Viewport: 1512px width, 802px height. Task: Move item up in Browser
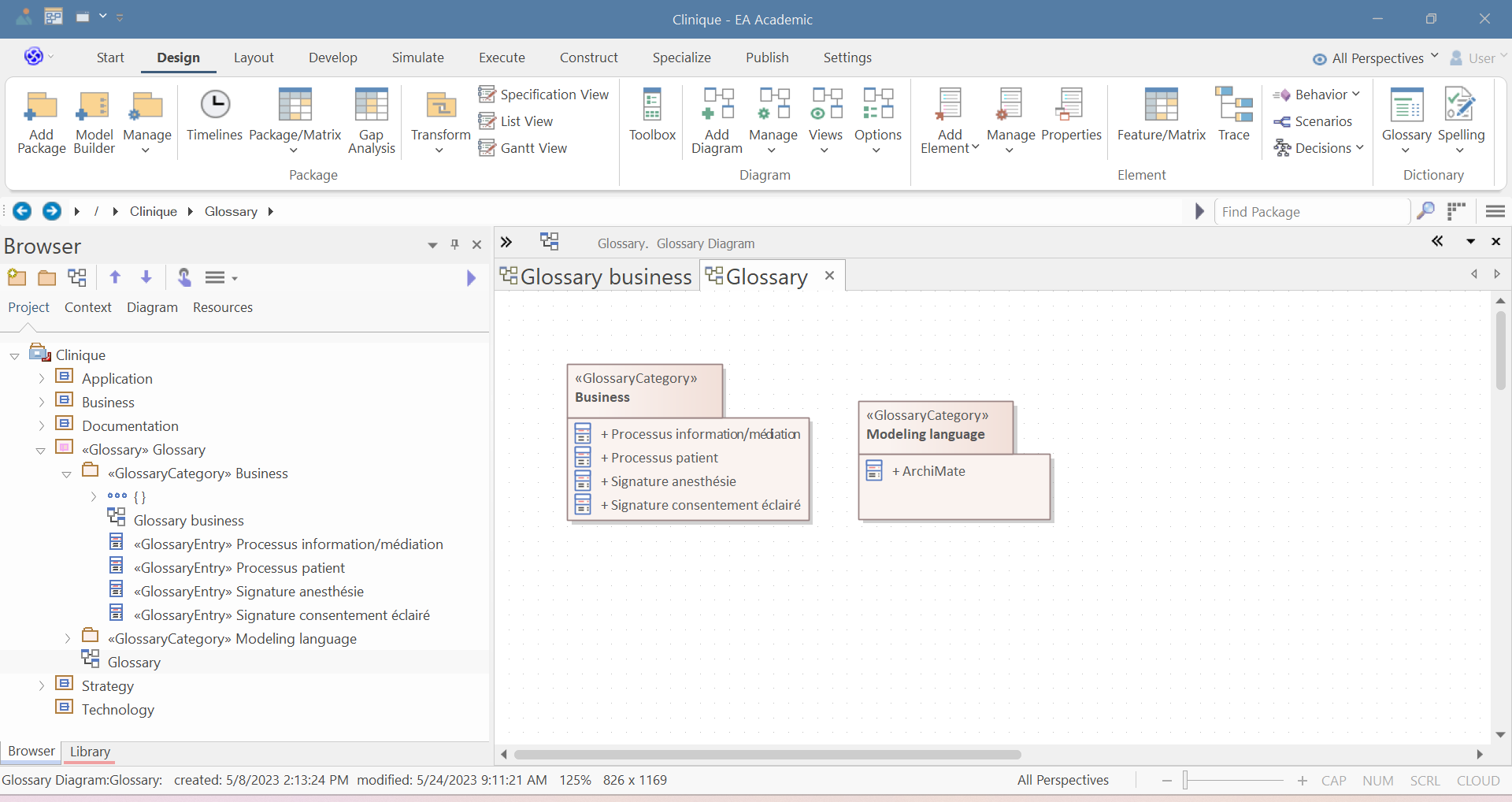pyautogui.click(x=115, y=277)
